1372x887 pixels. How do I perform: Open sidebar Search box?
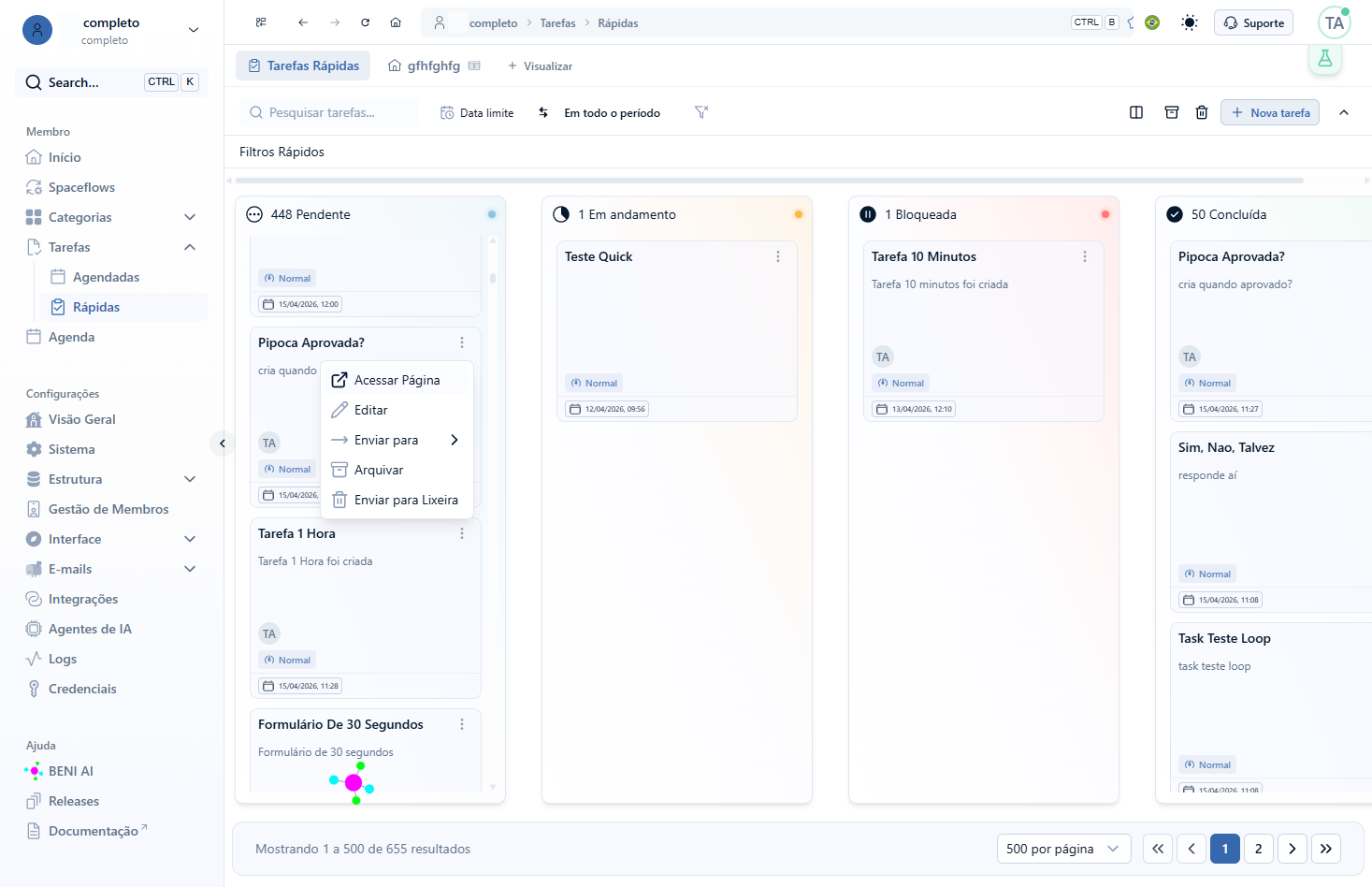click(111, 82)
